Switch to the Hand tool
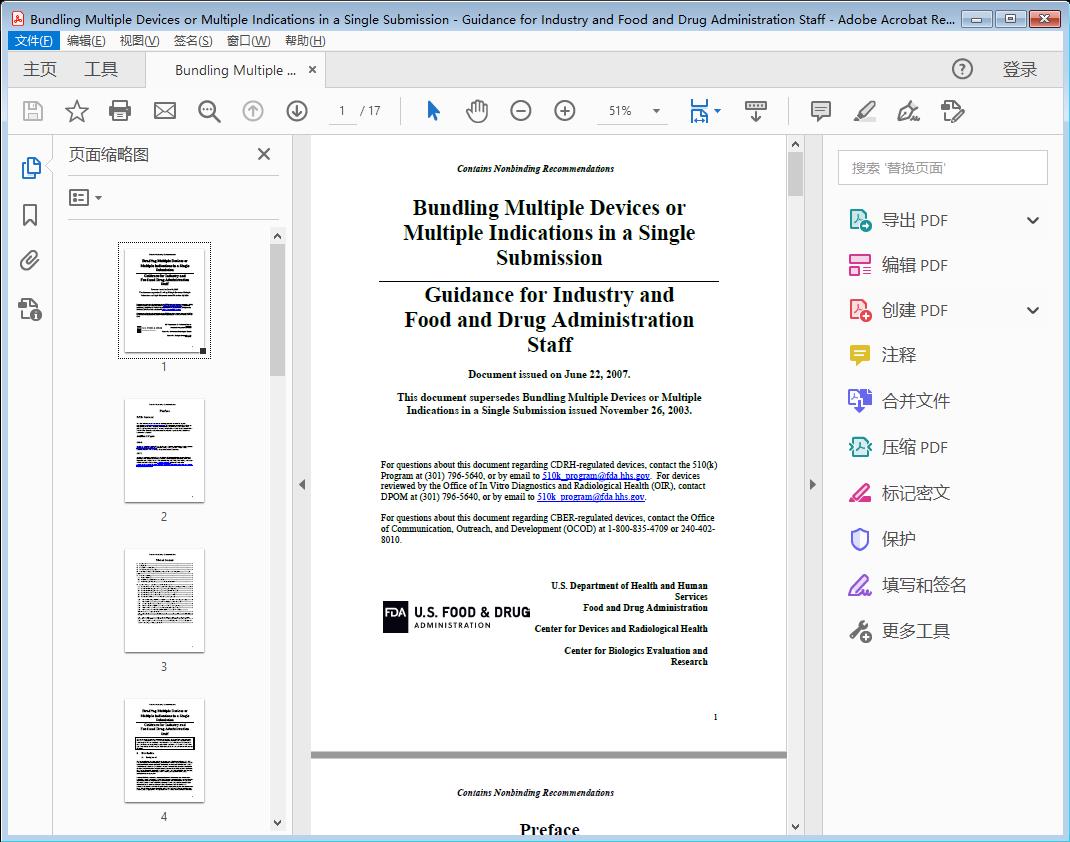This screenshot has width=1070, height=842. (x=477, y=111)
